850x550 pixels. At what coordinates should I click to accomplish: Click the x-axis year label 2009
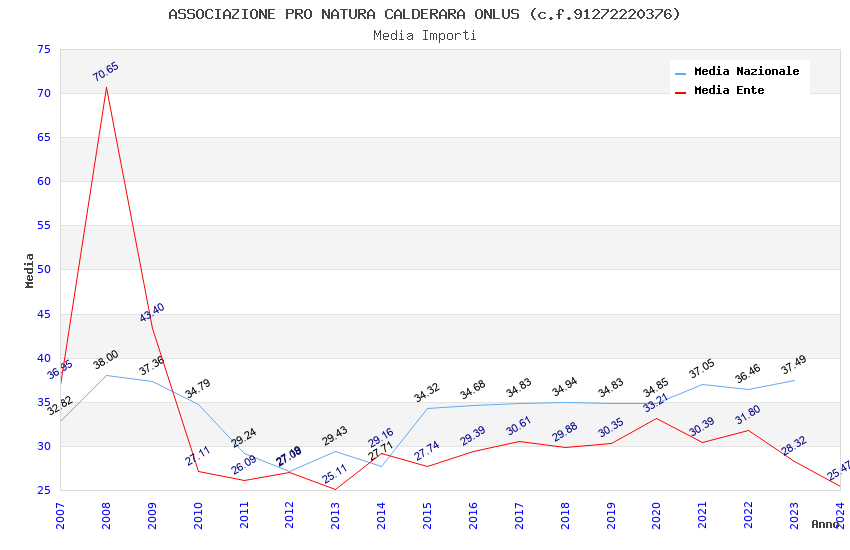[152, 515]
